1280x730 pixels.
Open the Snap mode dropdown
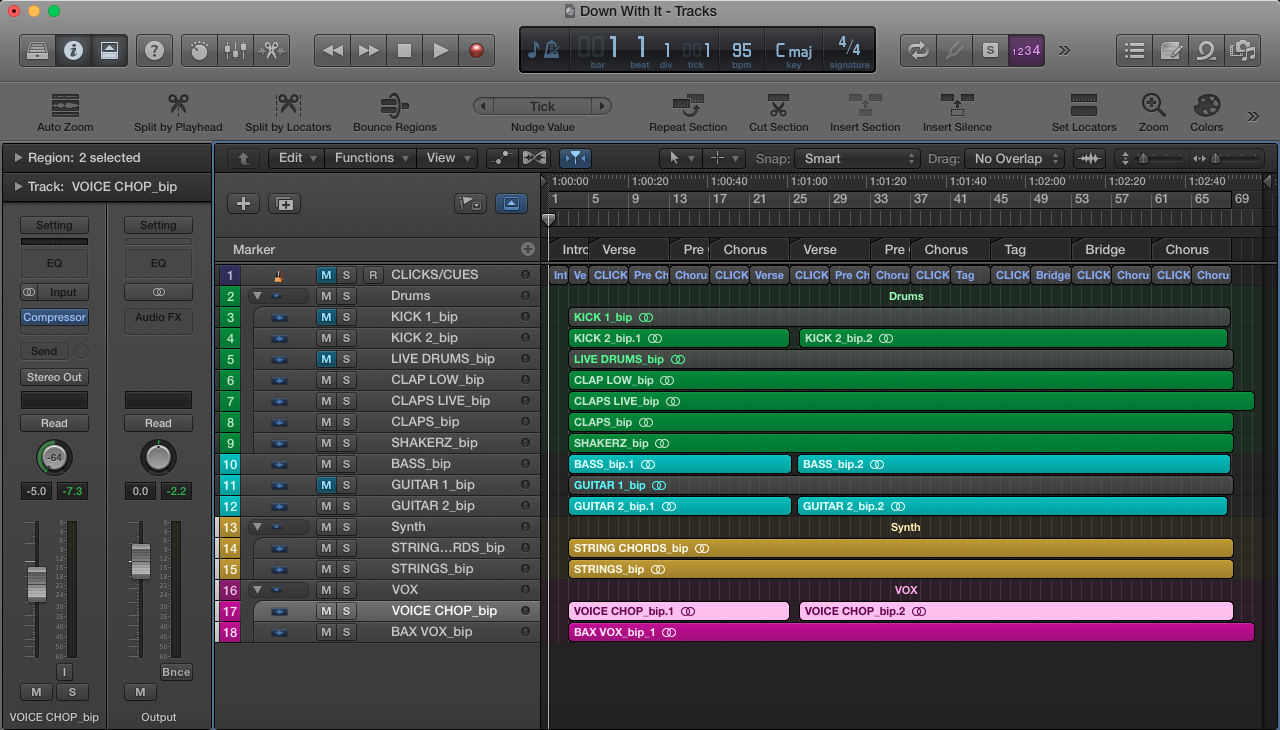point(856,158)
